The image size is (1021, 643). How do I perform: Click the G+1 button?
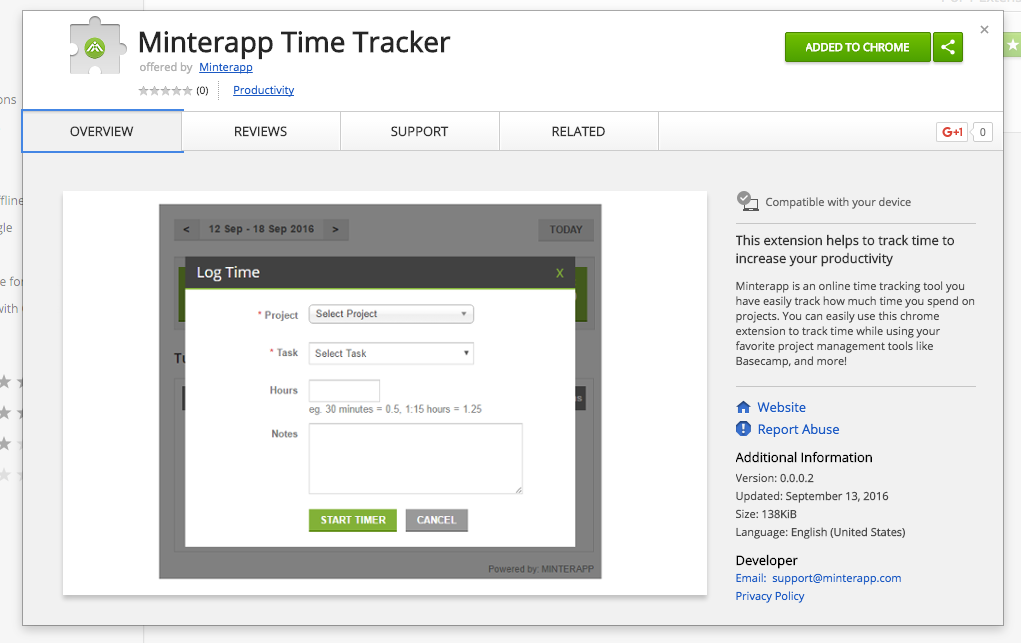[x=952, y=132]
